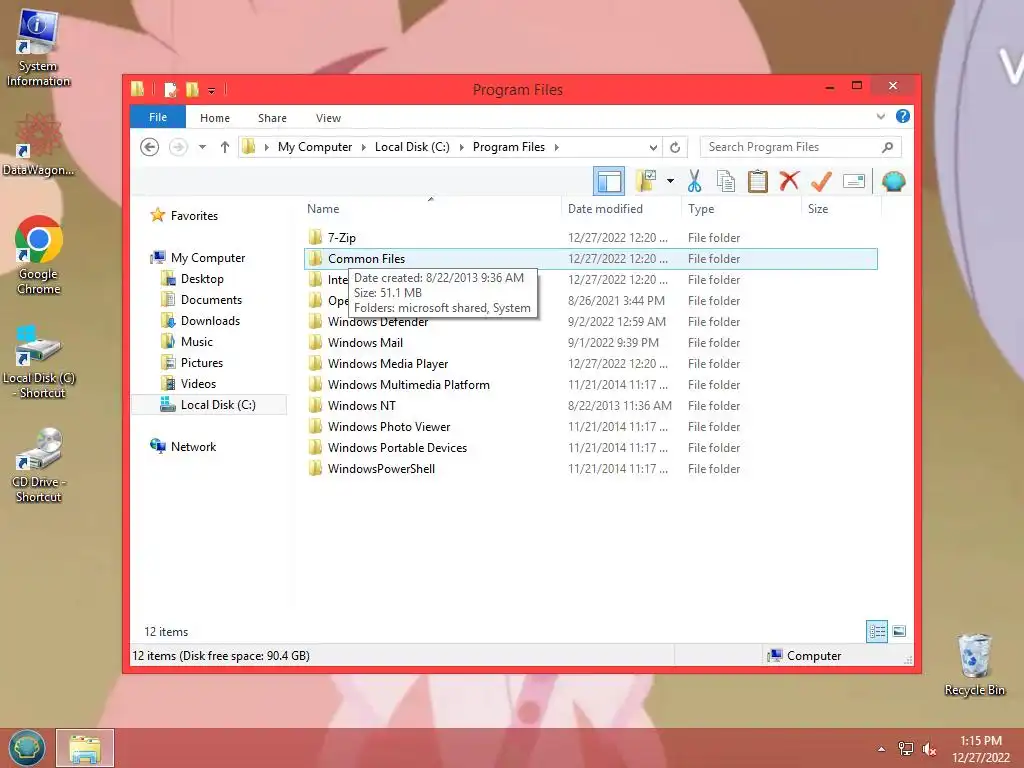Open the recent locations dropdown arrow
The width and height of the screenshot is (1024, 768).
(x=202, y=147)
